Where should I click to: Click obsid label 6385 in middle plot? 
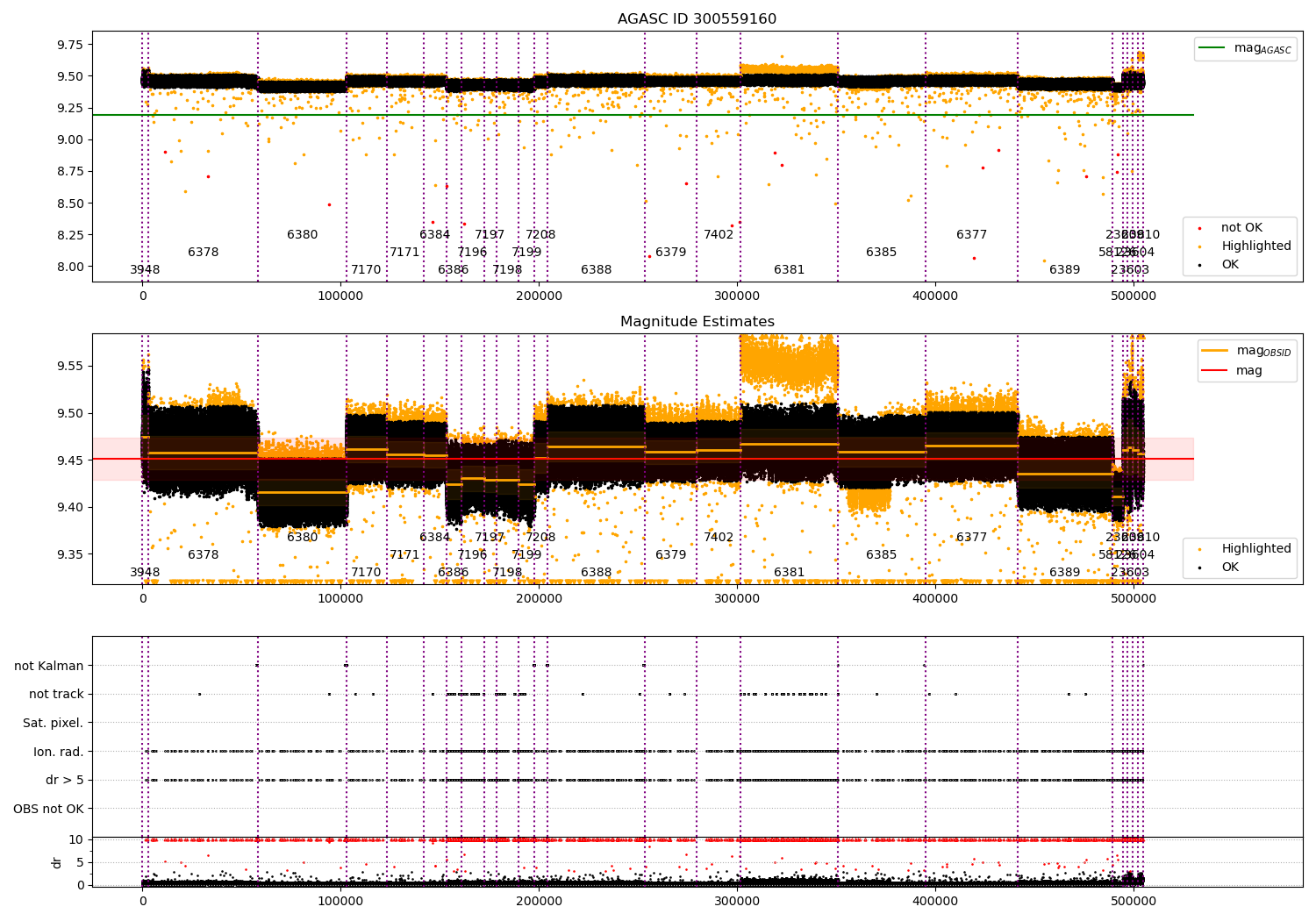click(882, 555)
